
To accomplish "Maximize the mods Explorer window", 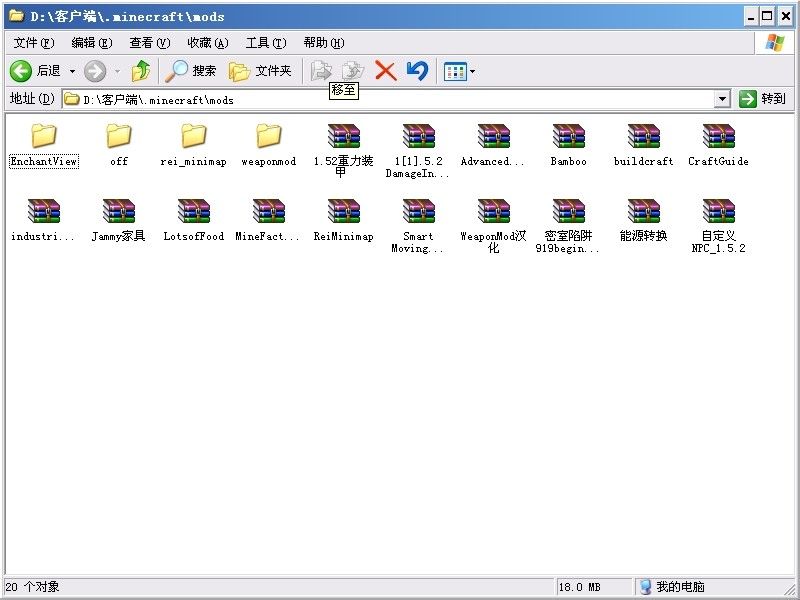I will point(767,17).
